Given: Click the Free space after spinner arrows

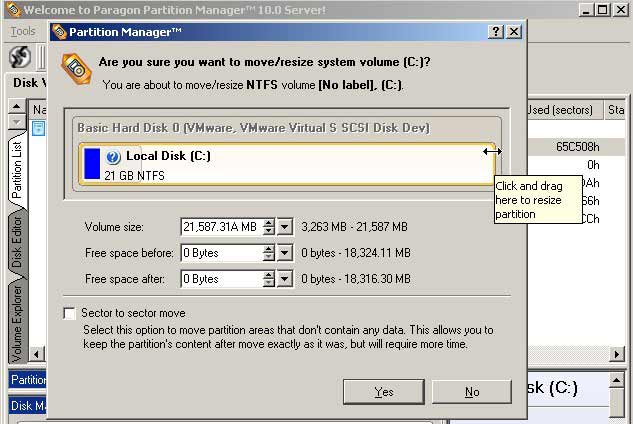Looking at the screenshot, I should tap(269, 279).
